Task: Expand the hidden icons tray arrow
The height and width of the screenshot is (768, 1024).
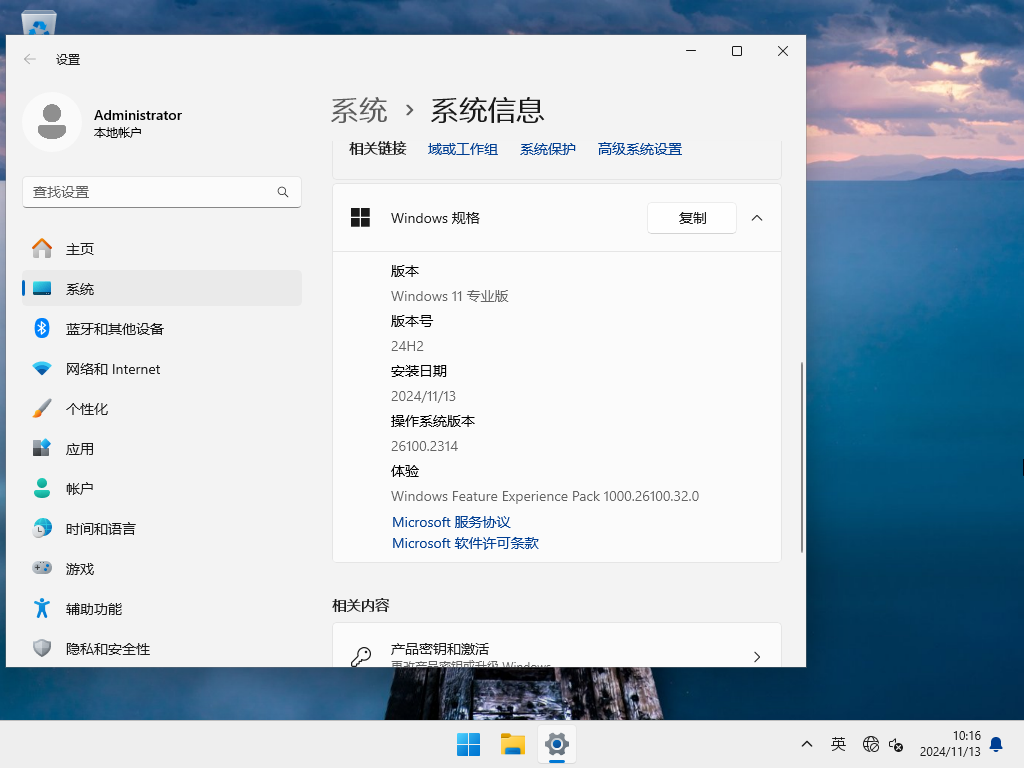Action: click(806, 744)
